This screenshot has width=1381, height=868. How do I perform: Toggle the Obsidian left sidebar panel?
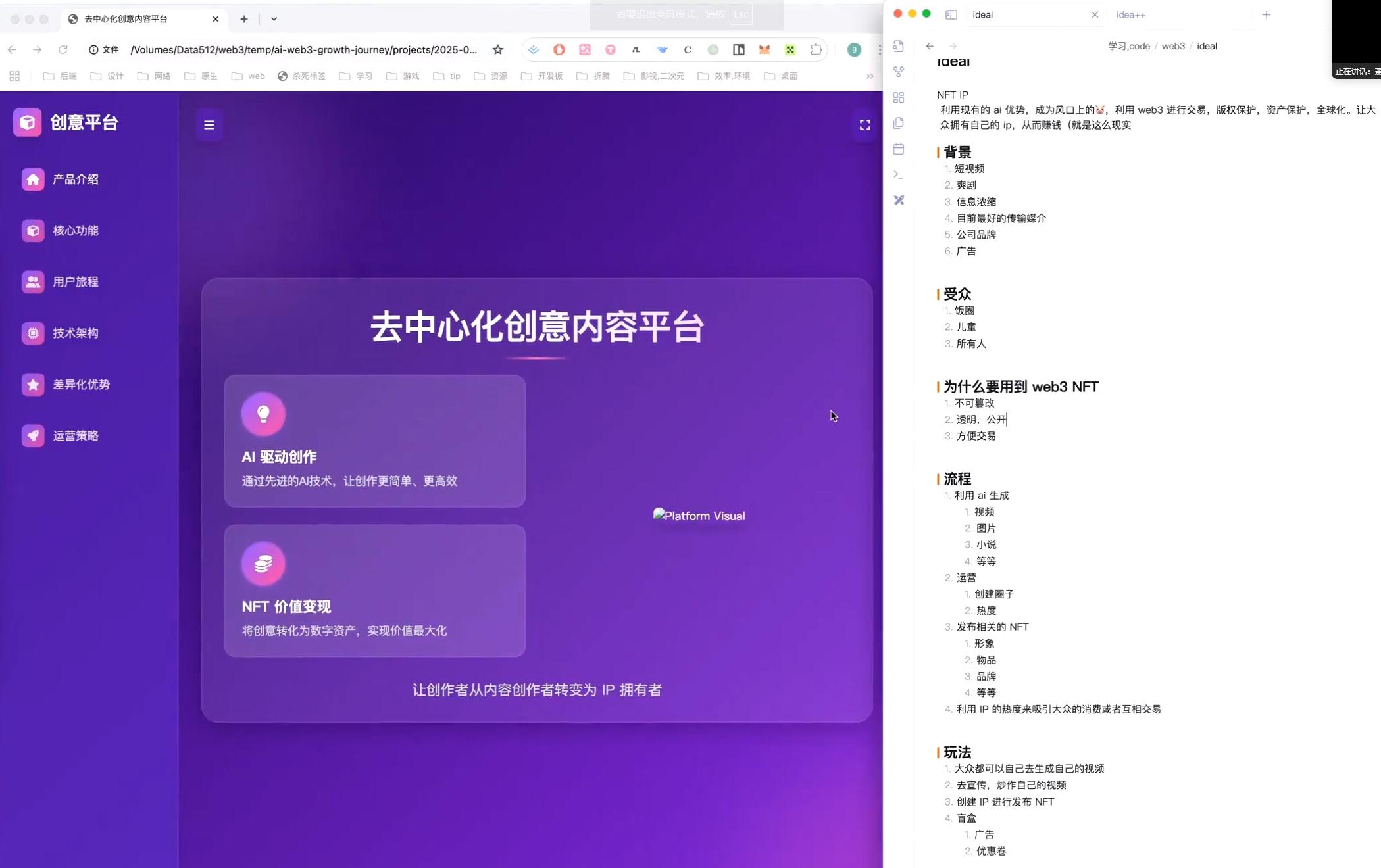coord(951,14)
